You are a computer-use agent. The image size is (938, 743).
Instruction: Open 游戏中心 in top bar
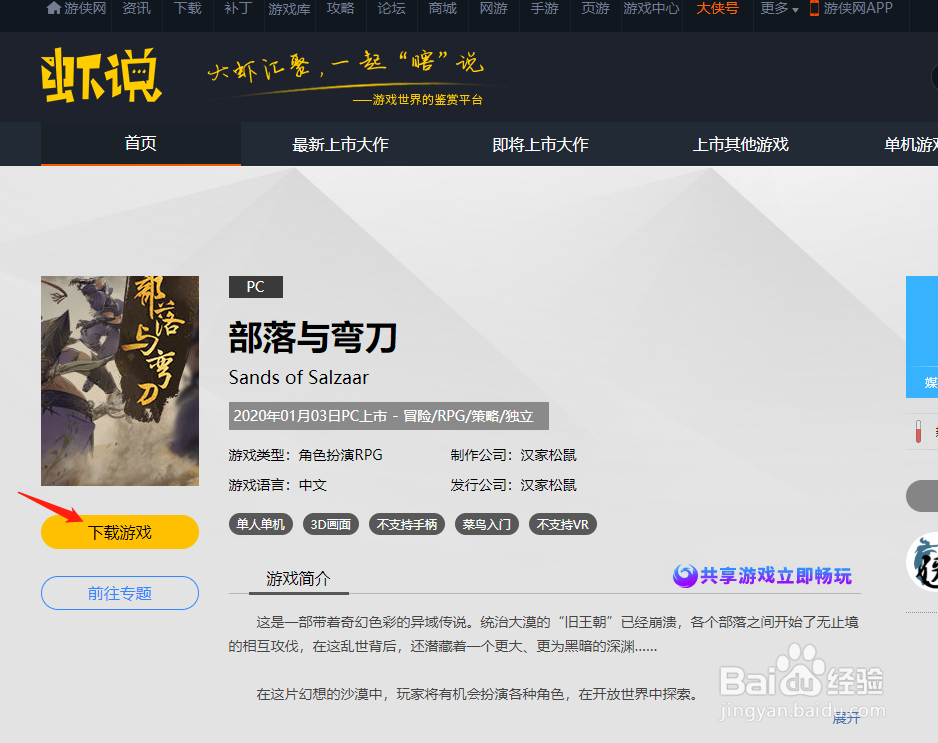651,8
